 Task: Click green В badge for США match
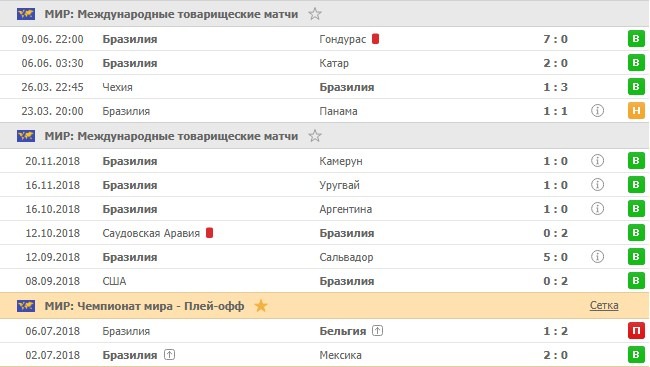coord(636,281)
